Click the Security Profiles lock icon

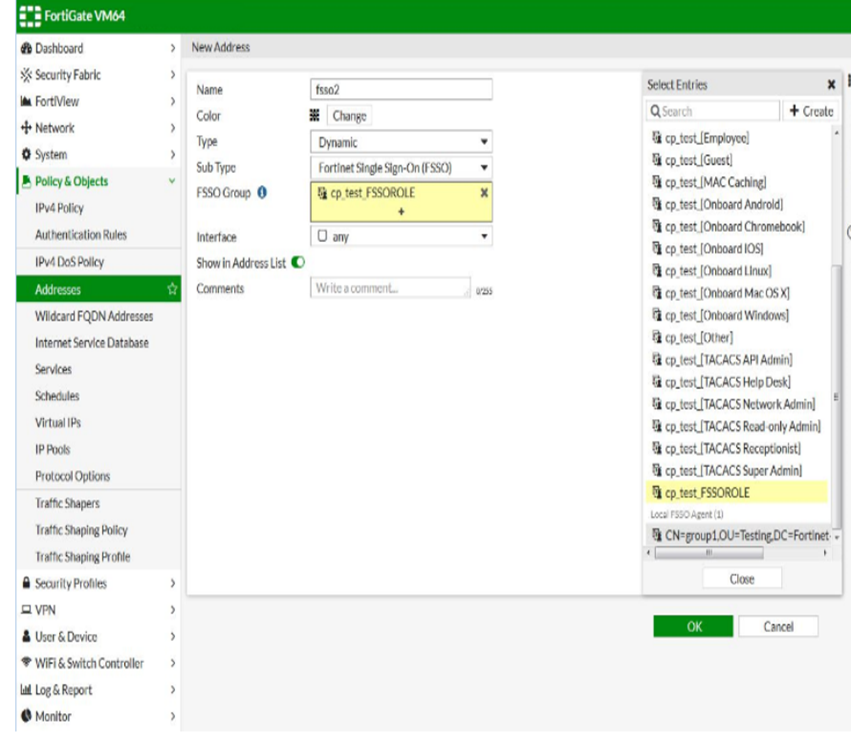pyautogui.click(x=26, y=583)
